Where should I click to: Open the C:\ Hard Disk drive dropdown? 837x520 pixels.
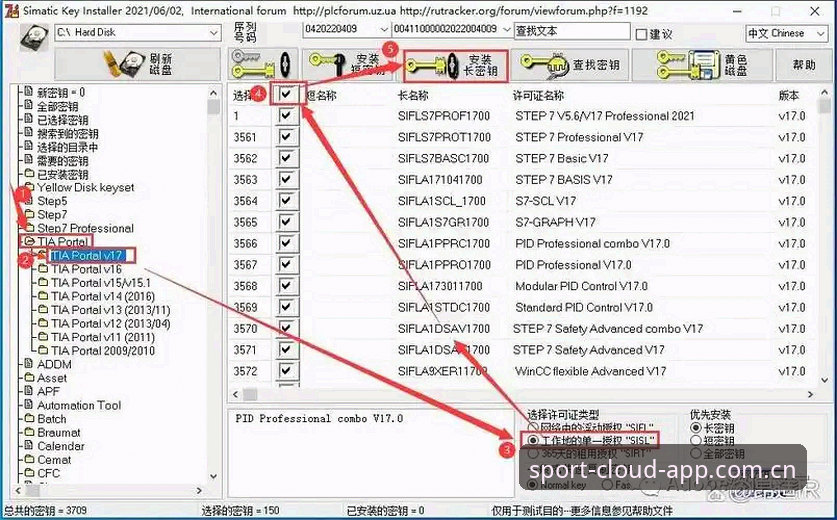tap(214, 33)
